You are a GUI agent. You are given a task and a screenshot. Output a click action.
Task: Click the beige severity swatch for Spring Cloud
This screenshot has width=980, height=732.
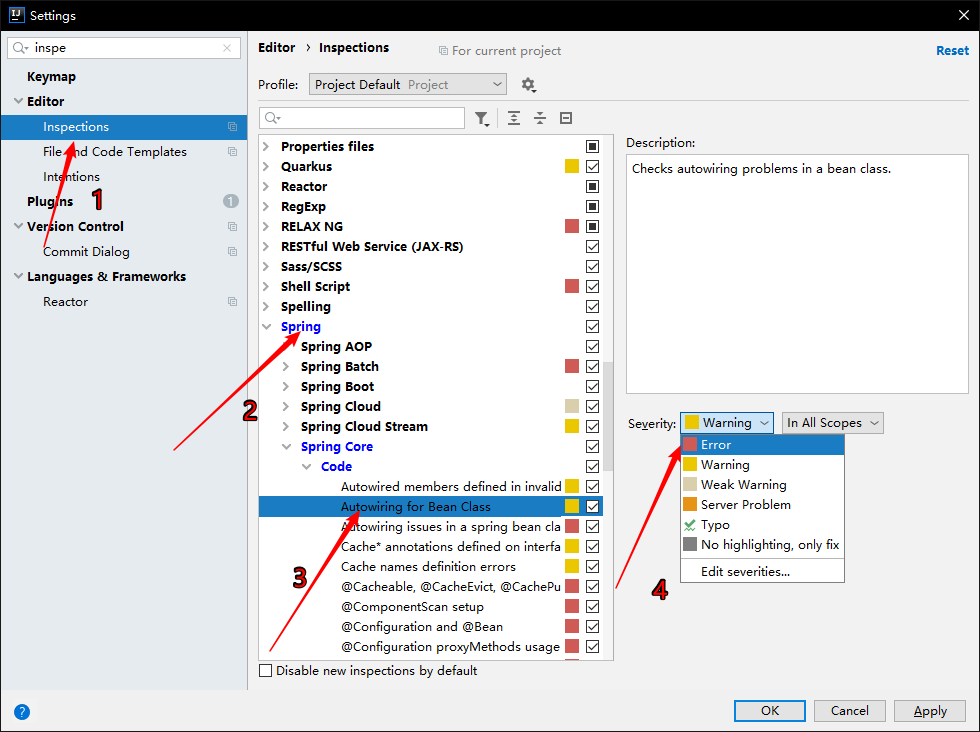572,406
